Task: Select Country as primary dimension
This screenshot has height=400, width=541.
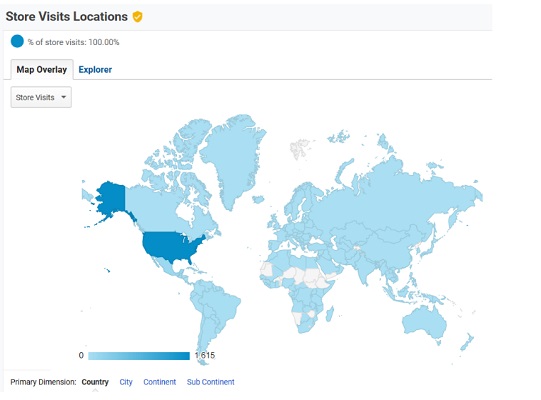Action: point(95,382)
